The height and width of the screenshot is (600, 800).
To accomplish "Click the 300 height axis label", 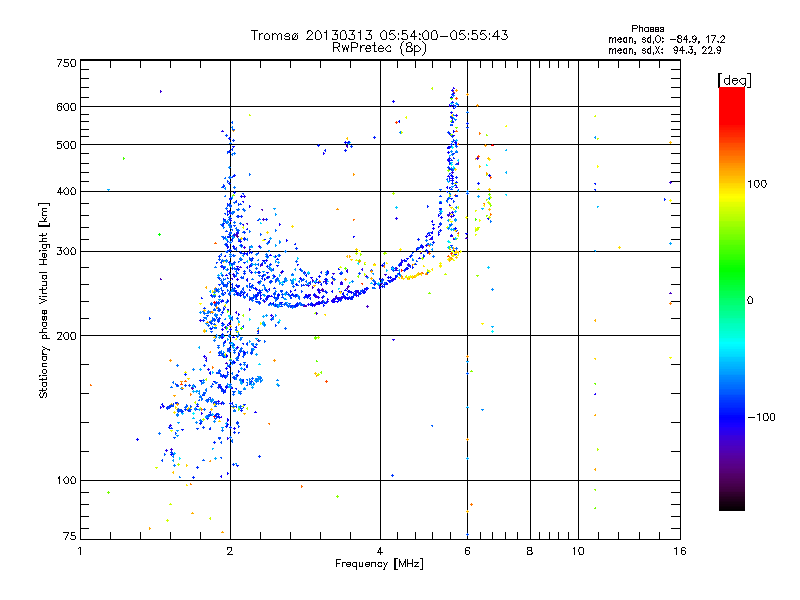I will pos(66,252).
